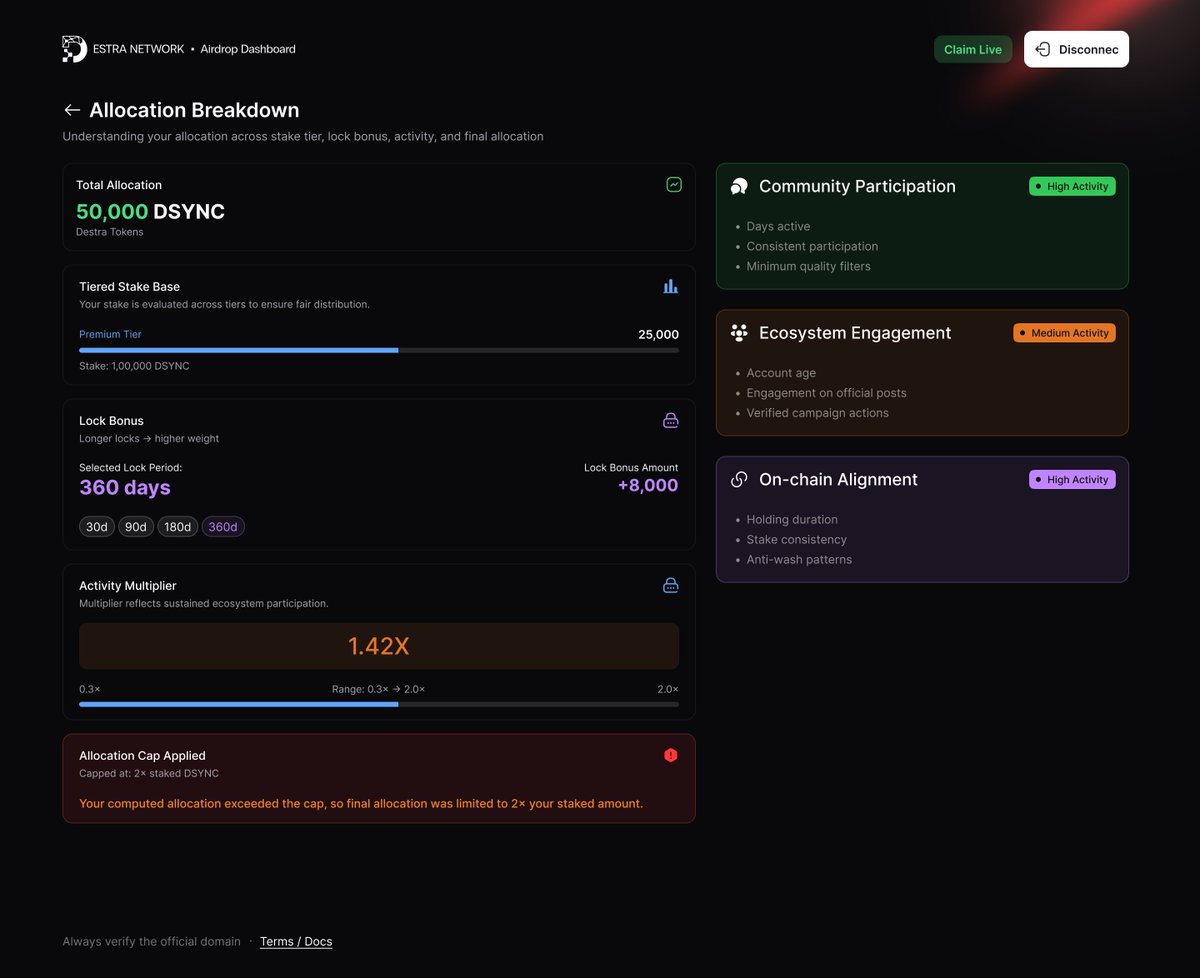Click the Destra Tokens label
1200x978 pixels.
pos(110,232)
